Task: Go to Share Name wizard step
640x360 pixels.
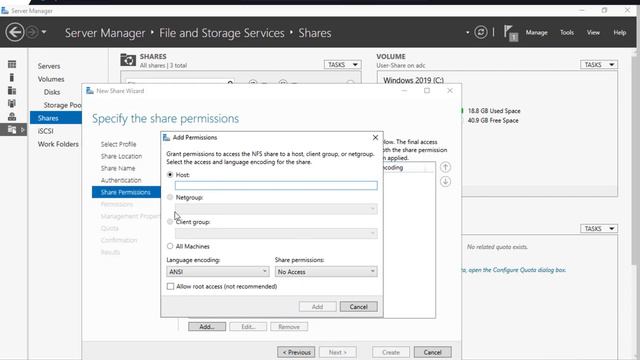Action: coord(118,168)
